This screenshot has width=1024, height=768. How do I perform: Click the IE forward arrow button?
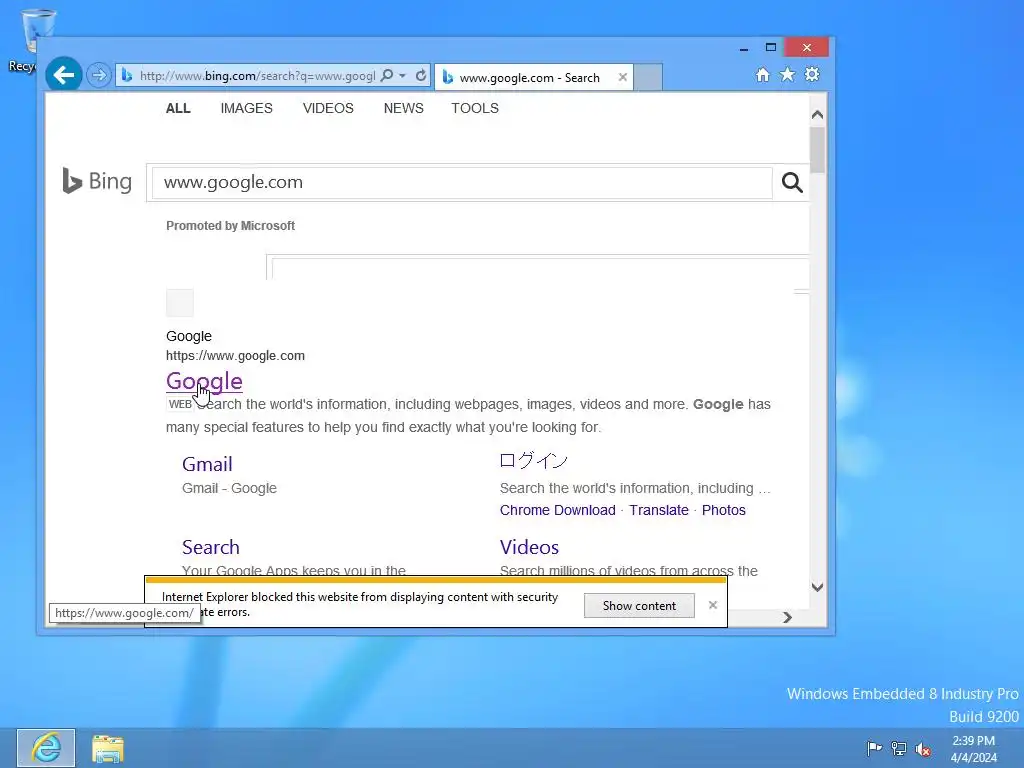[x=99, y=76]
